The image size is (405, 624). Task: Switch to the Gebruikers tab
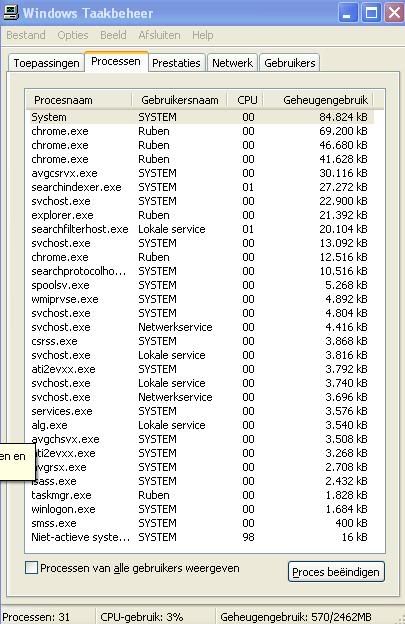[x=290, y=63]
